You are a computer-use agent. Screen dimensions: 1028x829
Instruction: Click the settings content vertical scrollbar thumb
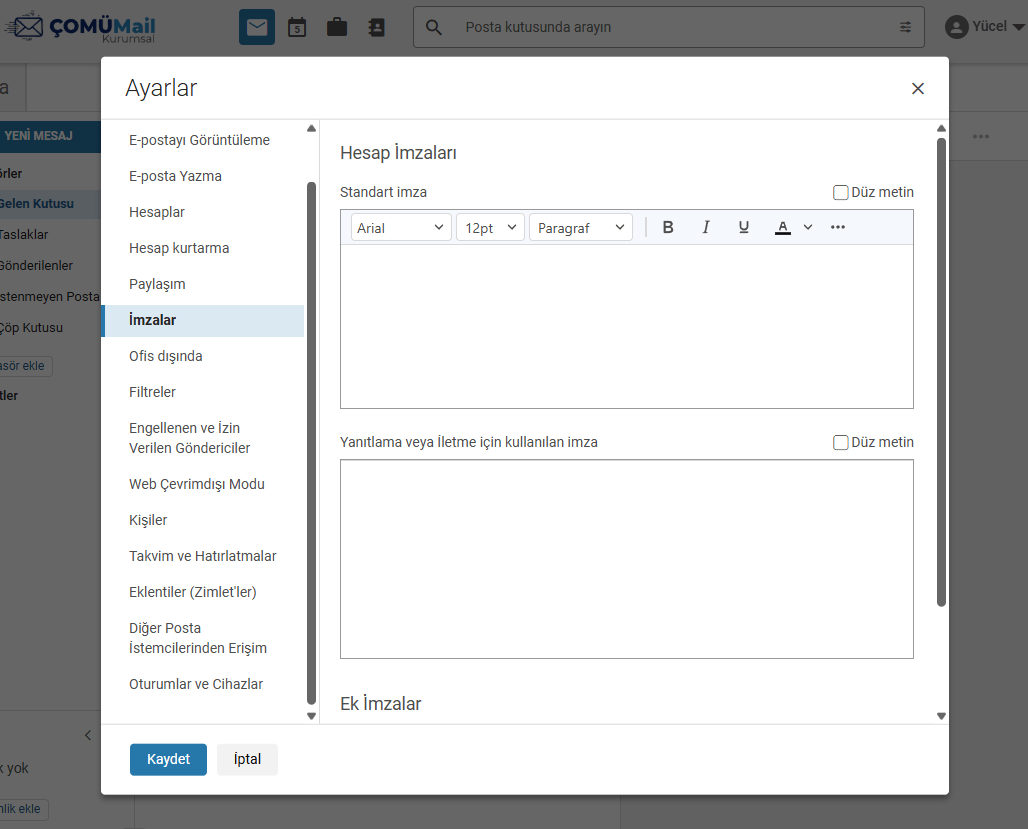tap(941, 373)
